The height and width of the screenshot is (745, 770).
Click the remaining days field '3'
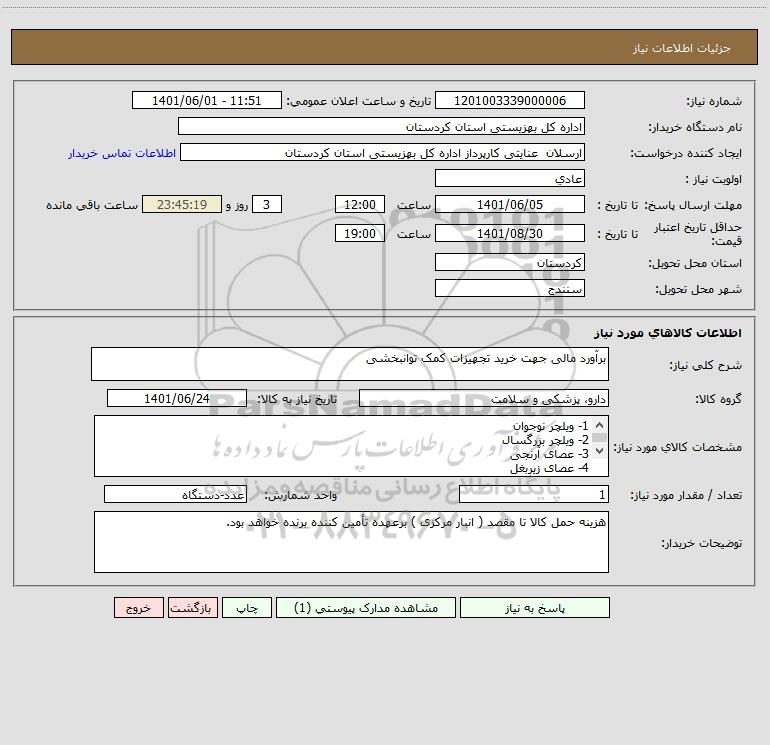click(267, 204)
